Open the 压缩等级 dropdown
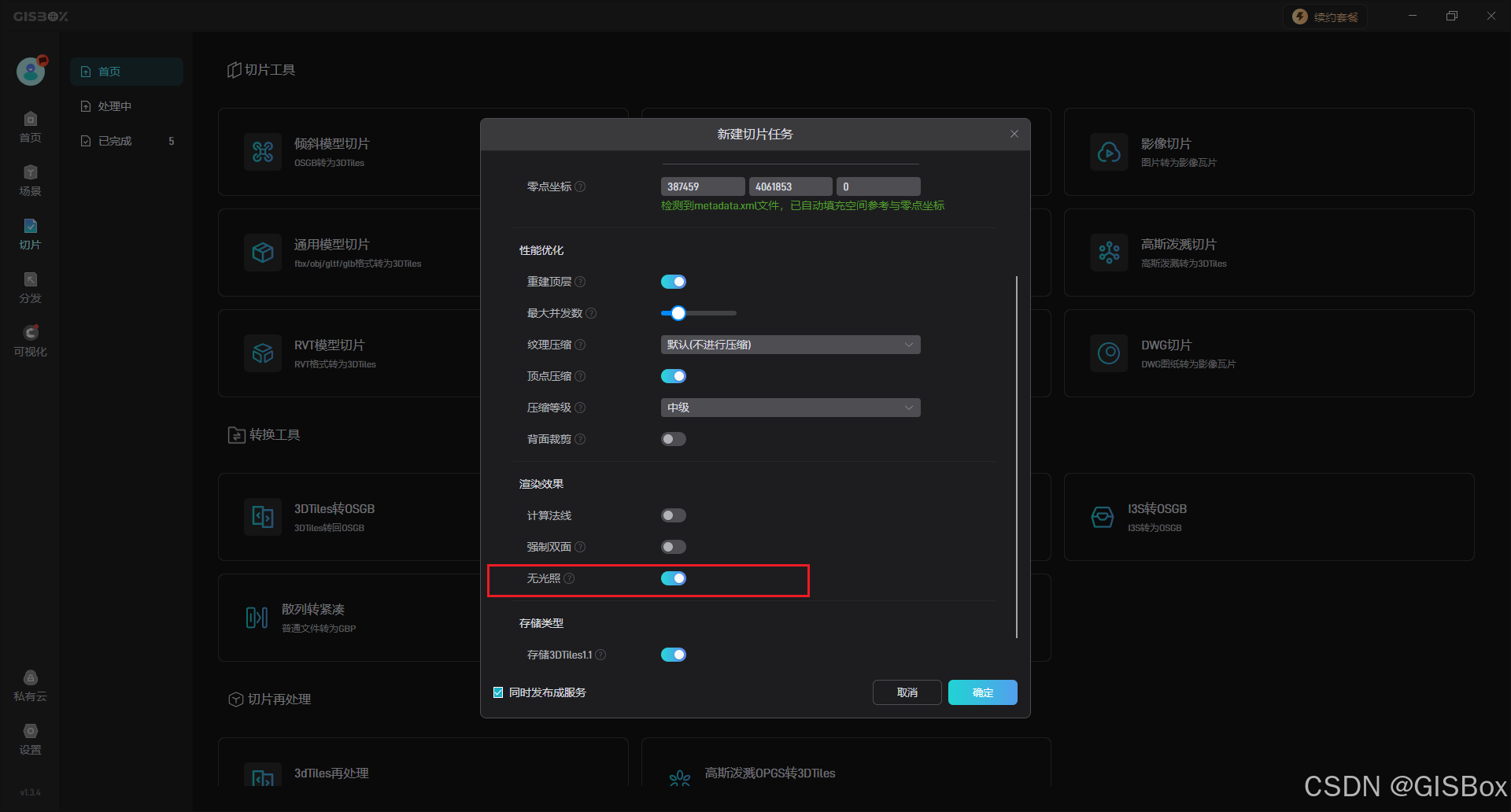 pos(790,408)
